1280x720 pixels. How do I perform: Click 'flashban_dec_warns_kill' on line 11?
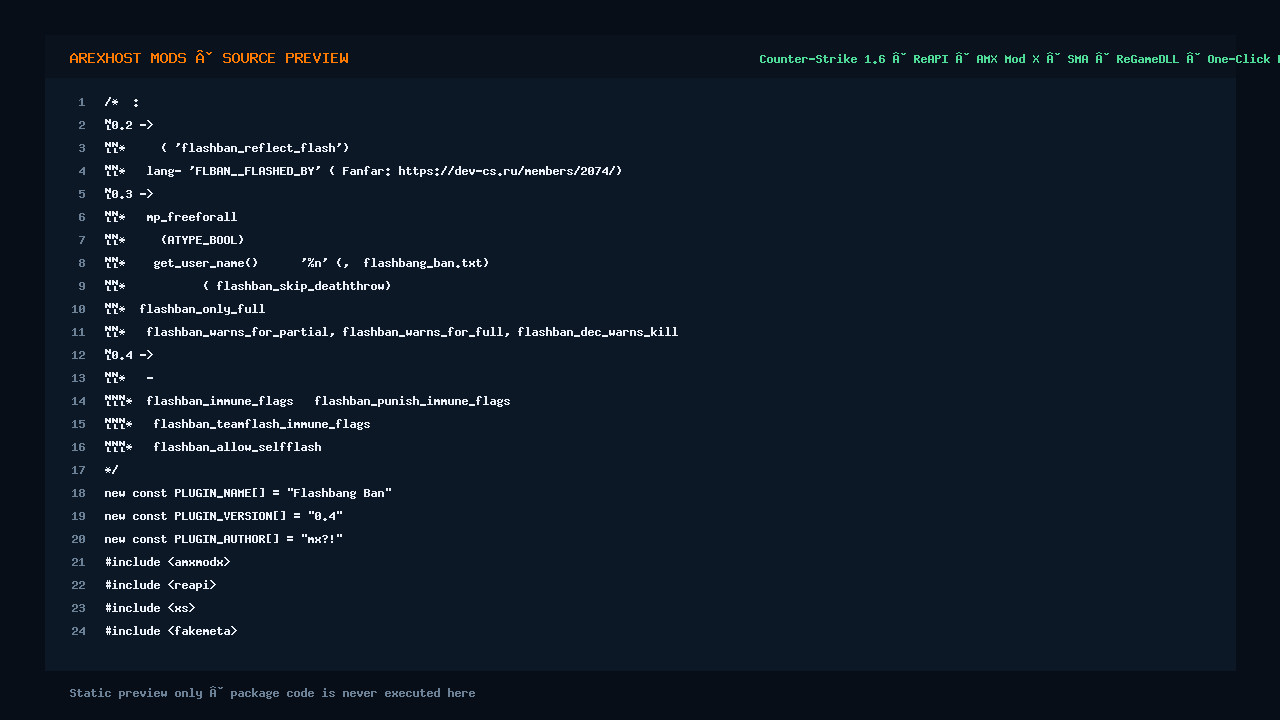[x=598, y=332]
